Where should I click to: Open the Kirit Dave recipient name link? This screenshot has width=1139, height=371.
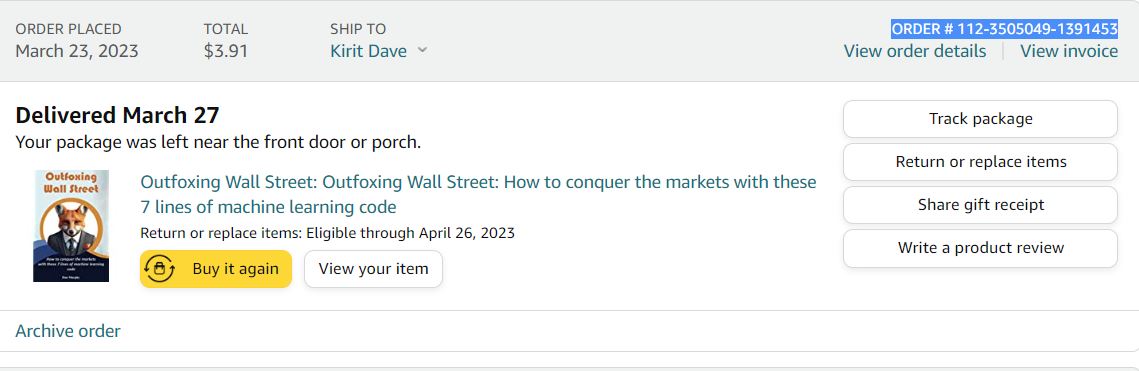[x=368, y=51]
